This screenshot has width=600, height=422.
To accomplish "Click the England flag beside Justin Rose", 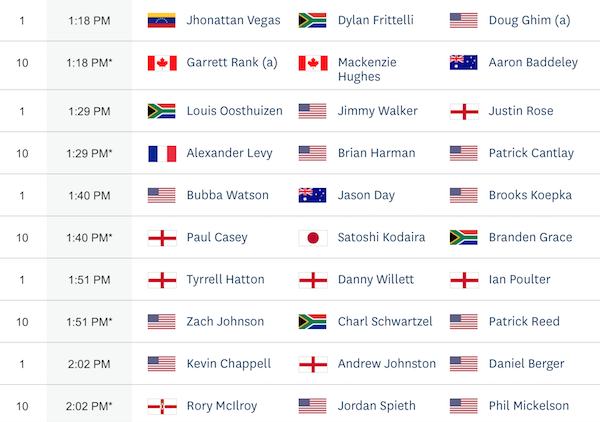I will [464, 111].
